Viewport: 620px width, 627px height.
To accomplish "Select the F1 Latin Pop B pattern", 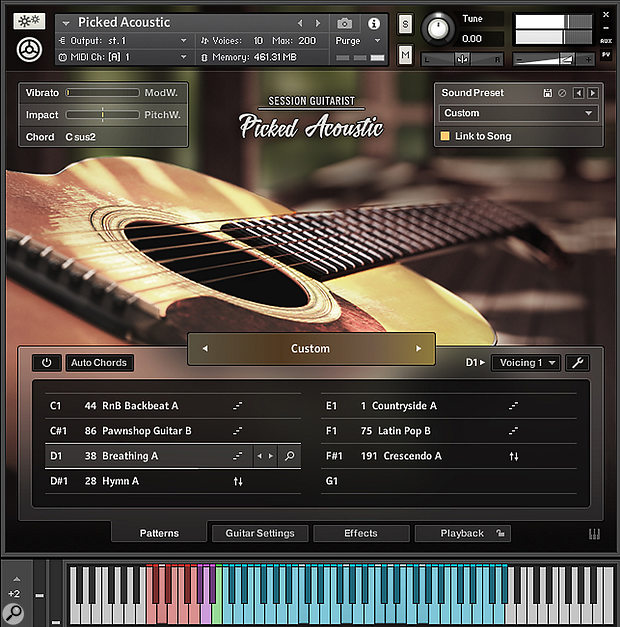I will point(449,431).
